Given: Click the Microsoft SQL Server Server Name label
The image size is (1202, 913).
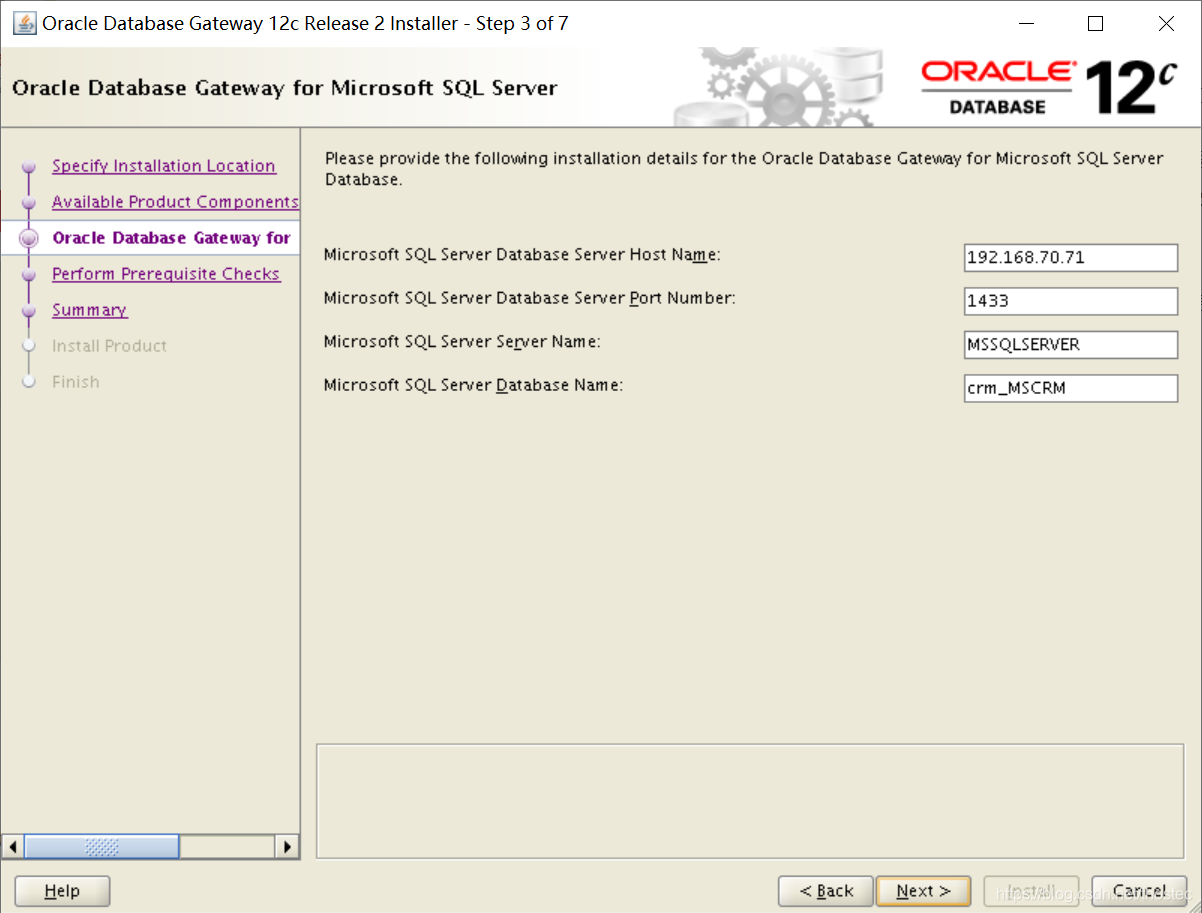Looking at the screenshot, I should [x=462, y=342].
